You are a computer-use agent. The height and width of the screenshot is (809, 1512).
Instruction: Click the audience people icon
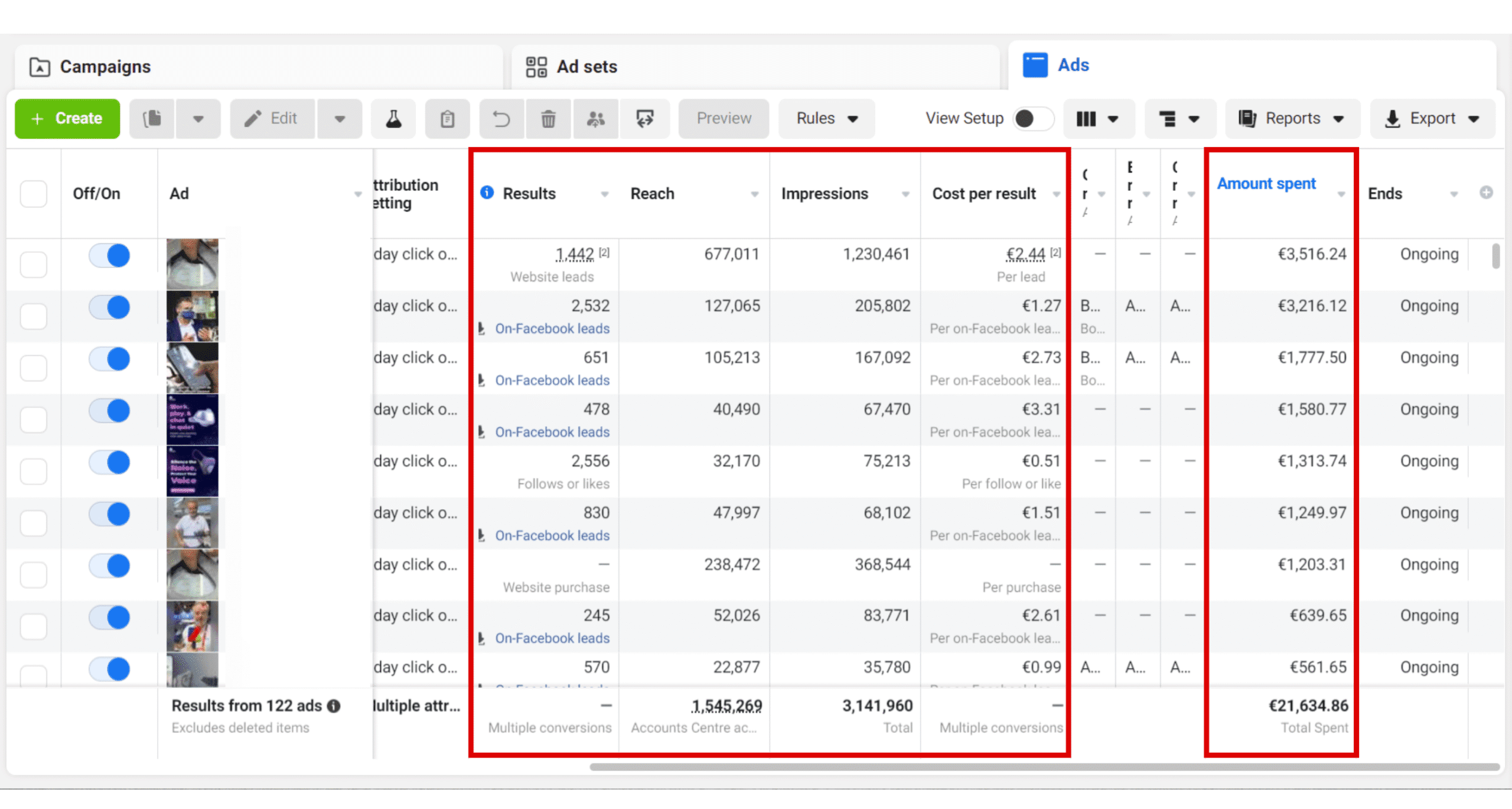[595, 119]
